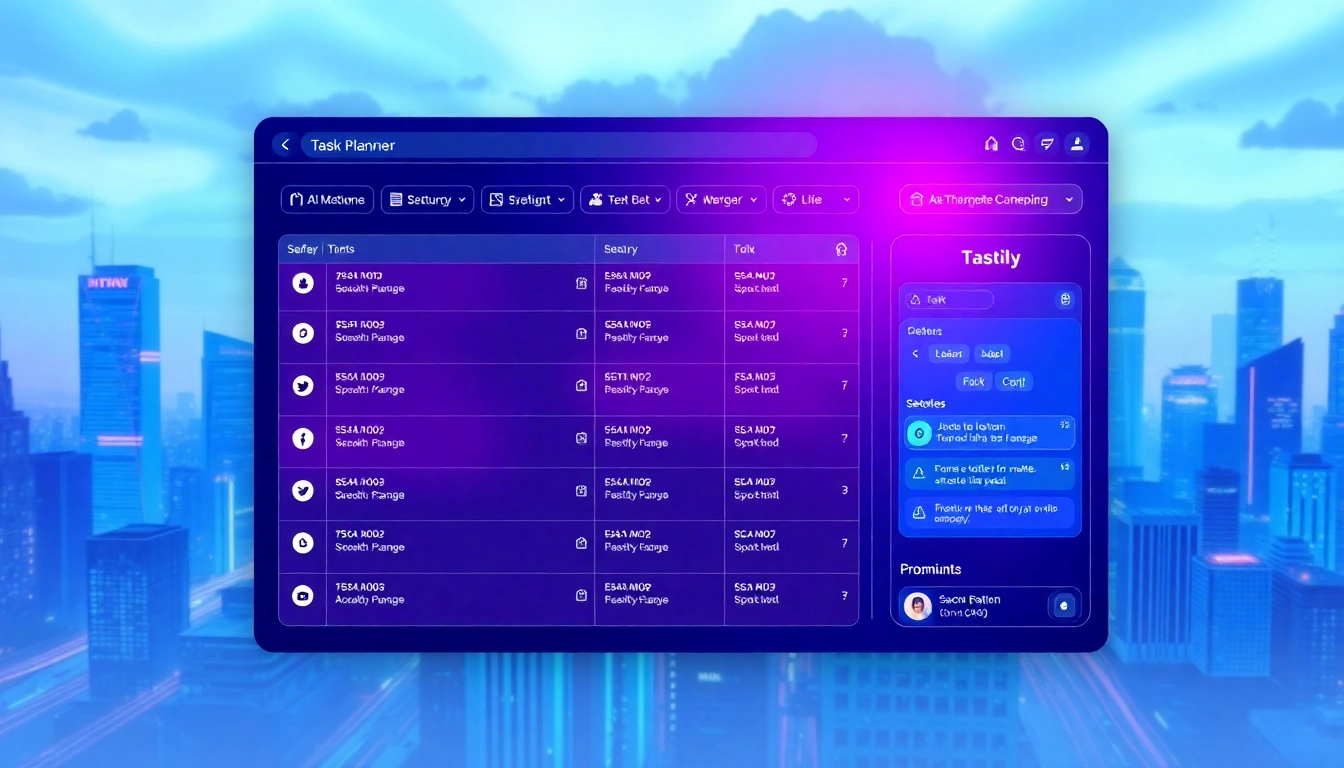Open the user profile icon at top right
The height and width of the screenshot is (768, 1344).
coord(1077,143)
